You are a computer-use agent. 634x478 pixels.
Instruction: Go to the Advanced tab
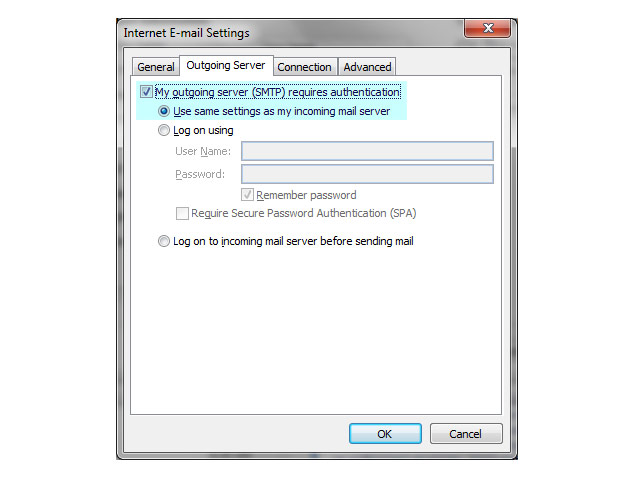367,67
